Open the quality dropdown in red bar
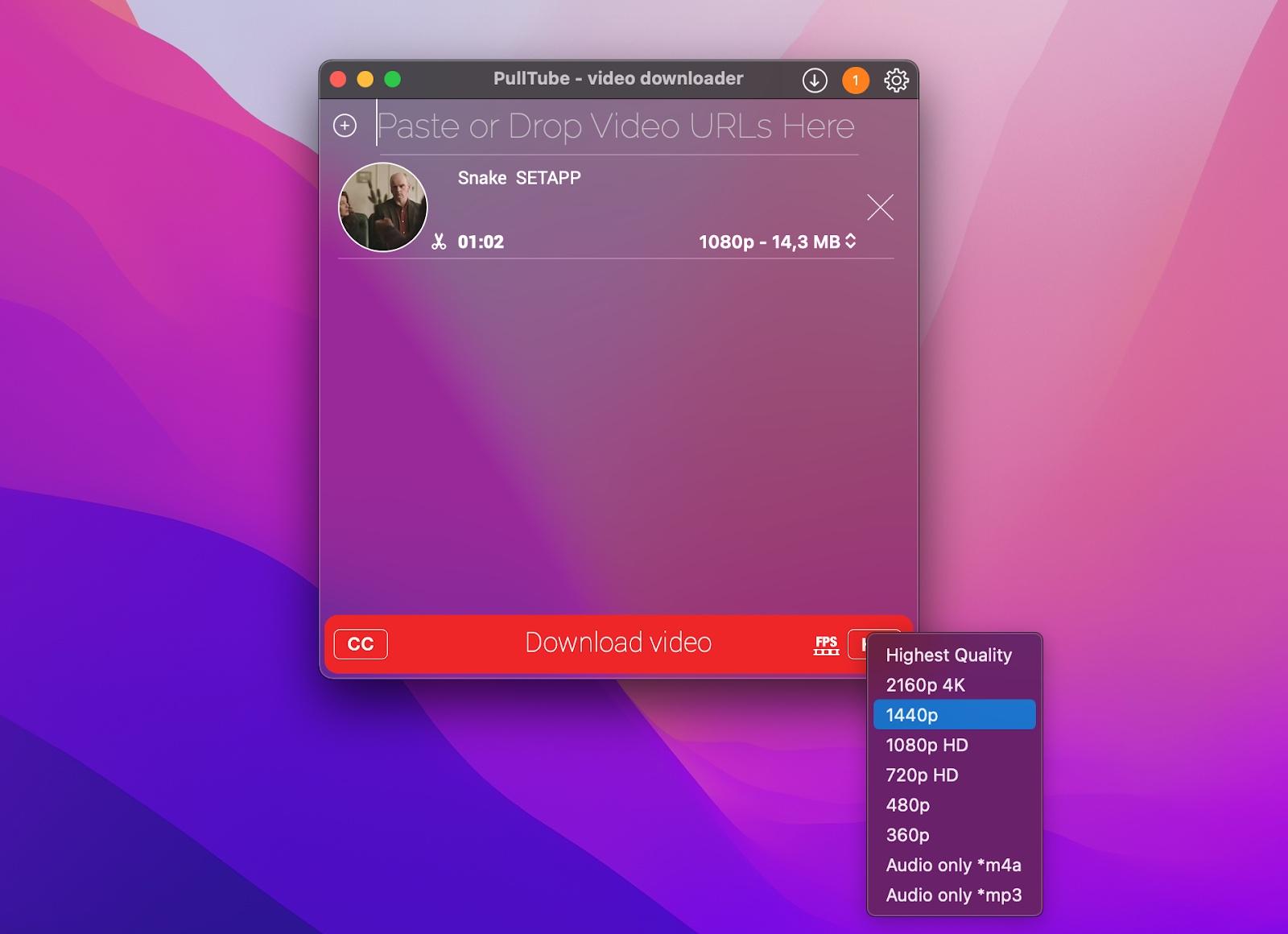This screenshot has width=1288, height=934. pyautogui.click(x=858, y=644)
